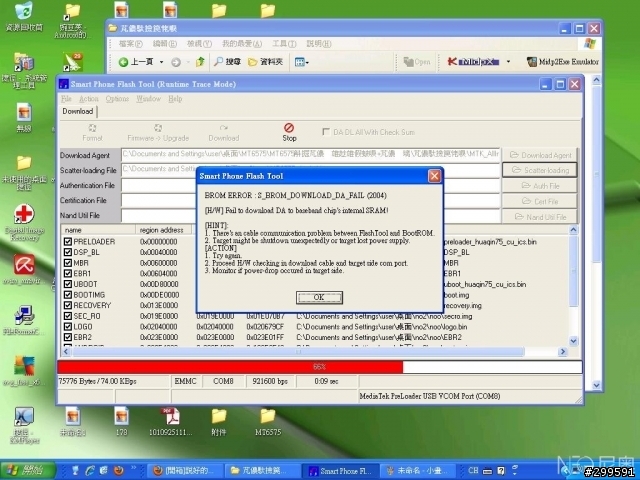
Task: Open the Views dropdown in Explorer
Action: pos(302,62)
